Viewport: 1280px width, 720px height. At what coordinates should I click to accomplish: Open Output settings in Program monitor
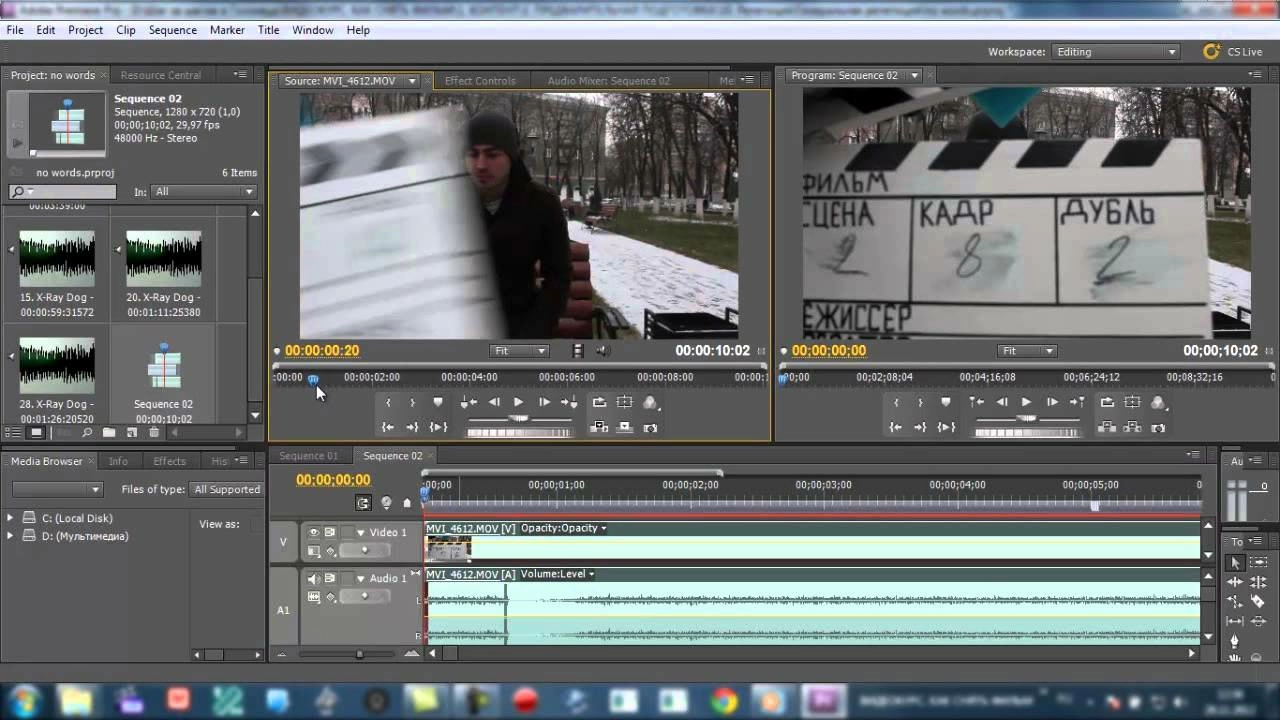point(1158,402)
